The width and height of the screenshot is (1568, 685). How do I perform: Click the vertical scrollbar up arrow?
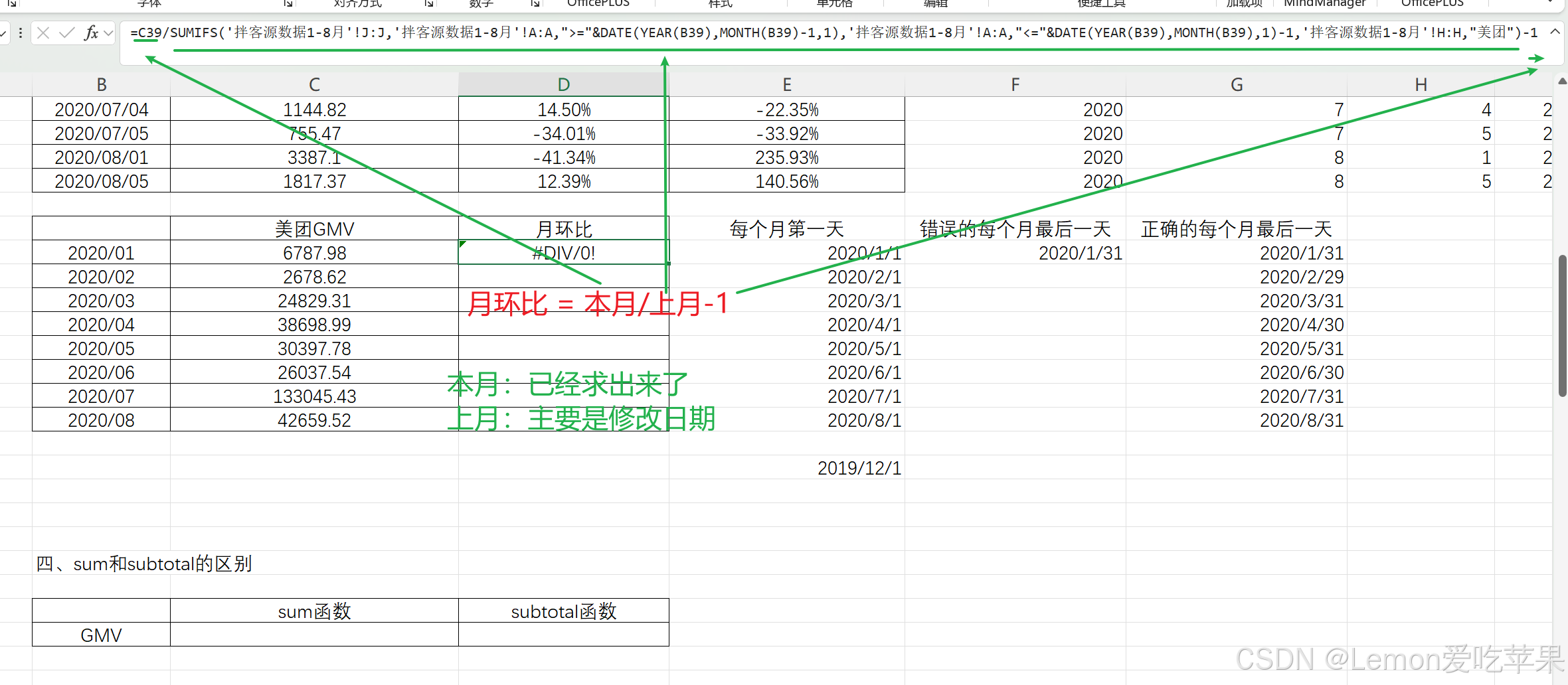1561,82
